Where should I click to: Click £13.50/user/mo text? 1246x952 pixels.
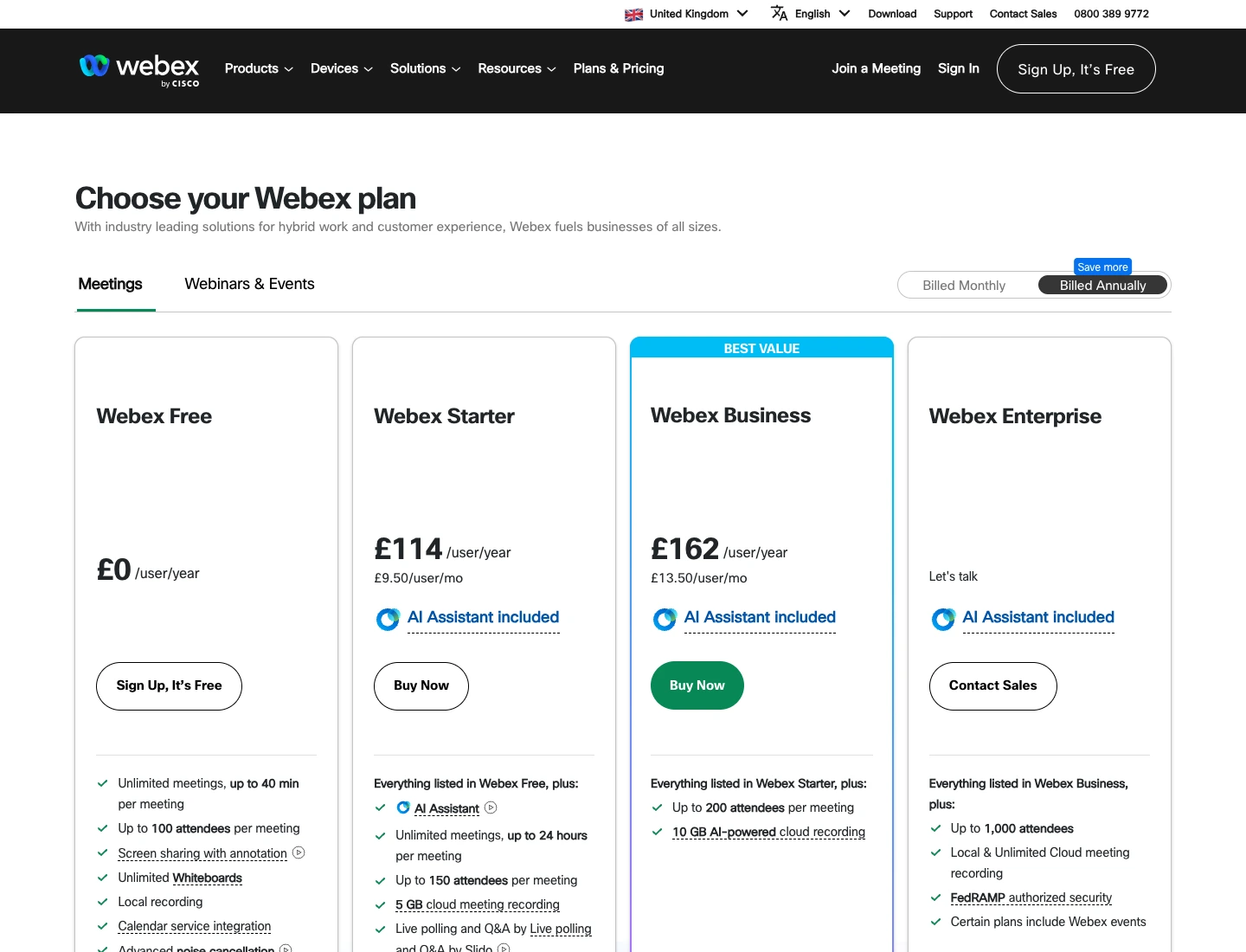tap(698, 578)
